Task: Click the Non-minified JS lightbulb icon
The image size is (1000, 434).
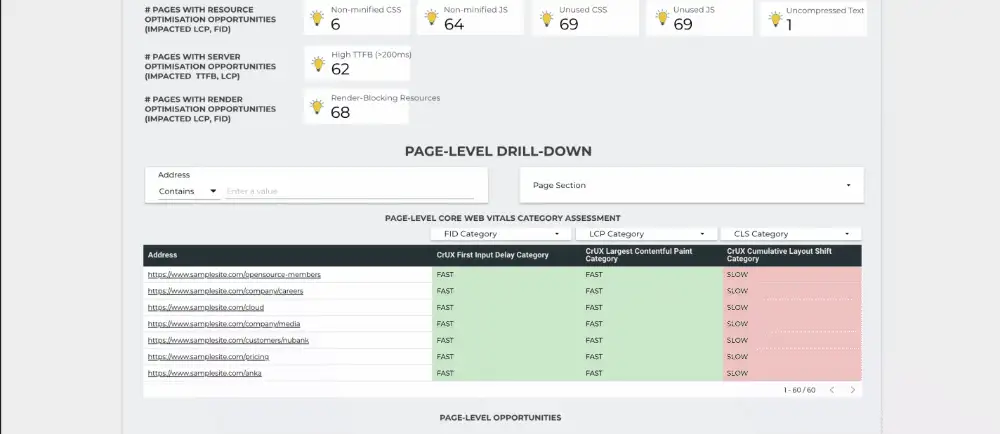Action: click(x=432, y=18)
